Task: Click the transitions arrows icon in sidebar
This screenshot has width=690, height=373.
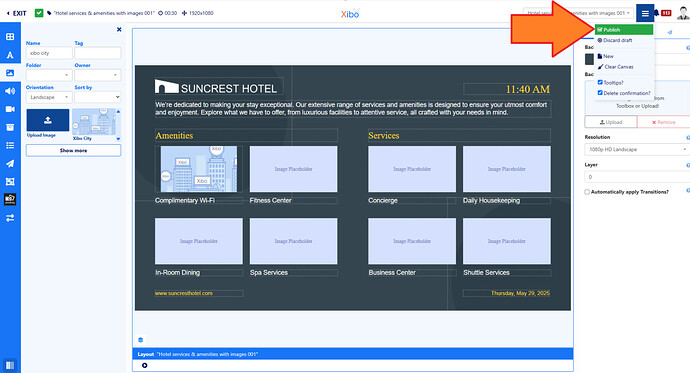Action: tap(10, 218)
